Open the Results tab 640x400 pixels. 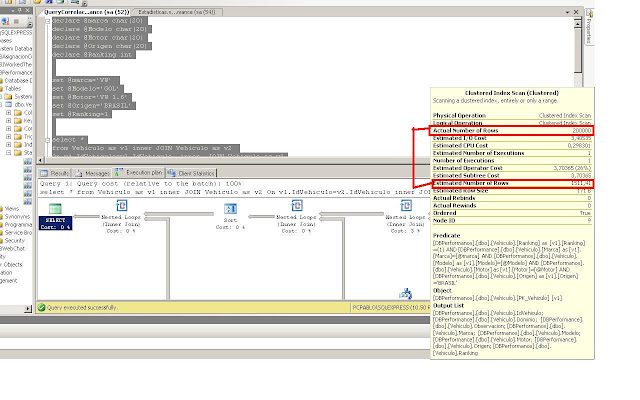point(55,173)
